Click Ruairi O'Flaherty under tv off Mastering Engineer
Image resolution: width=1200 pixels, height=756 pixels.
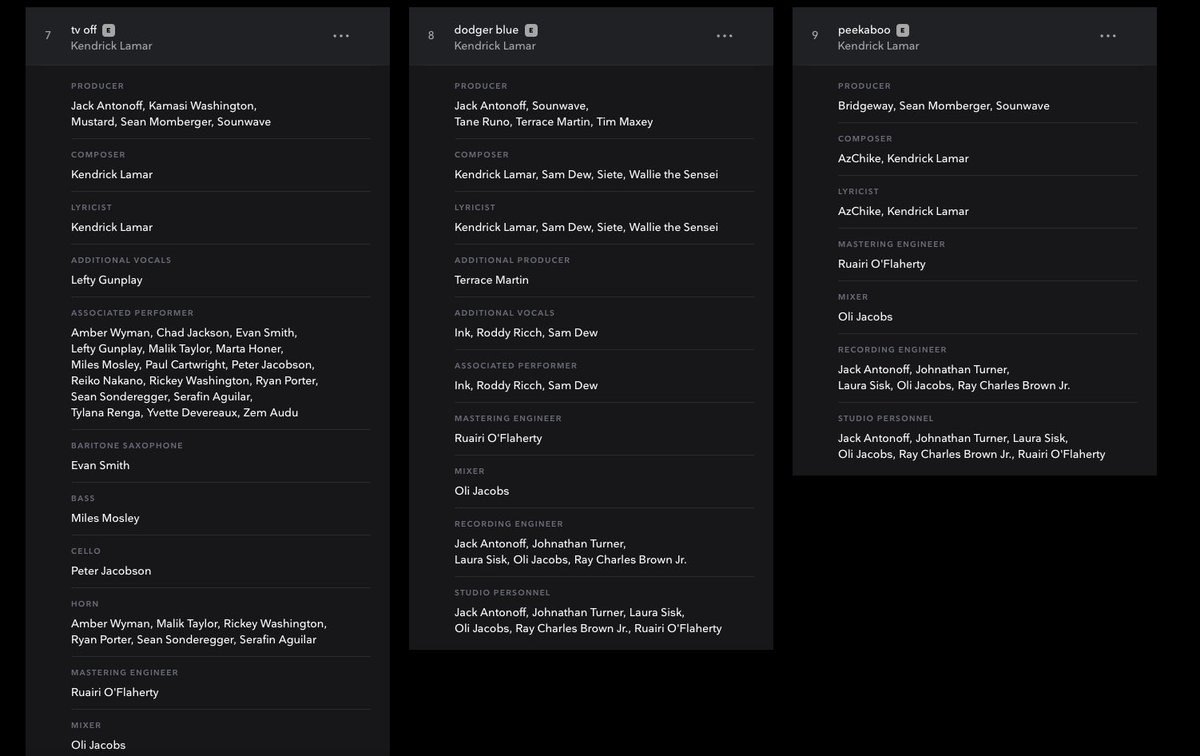pos(115,693)
